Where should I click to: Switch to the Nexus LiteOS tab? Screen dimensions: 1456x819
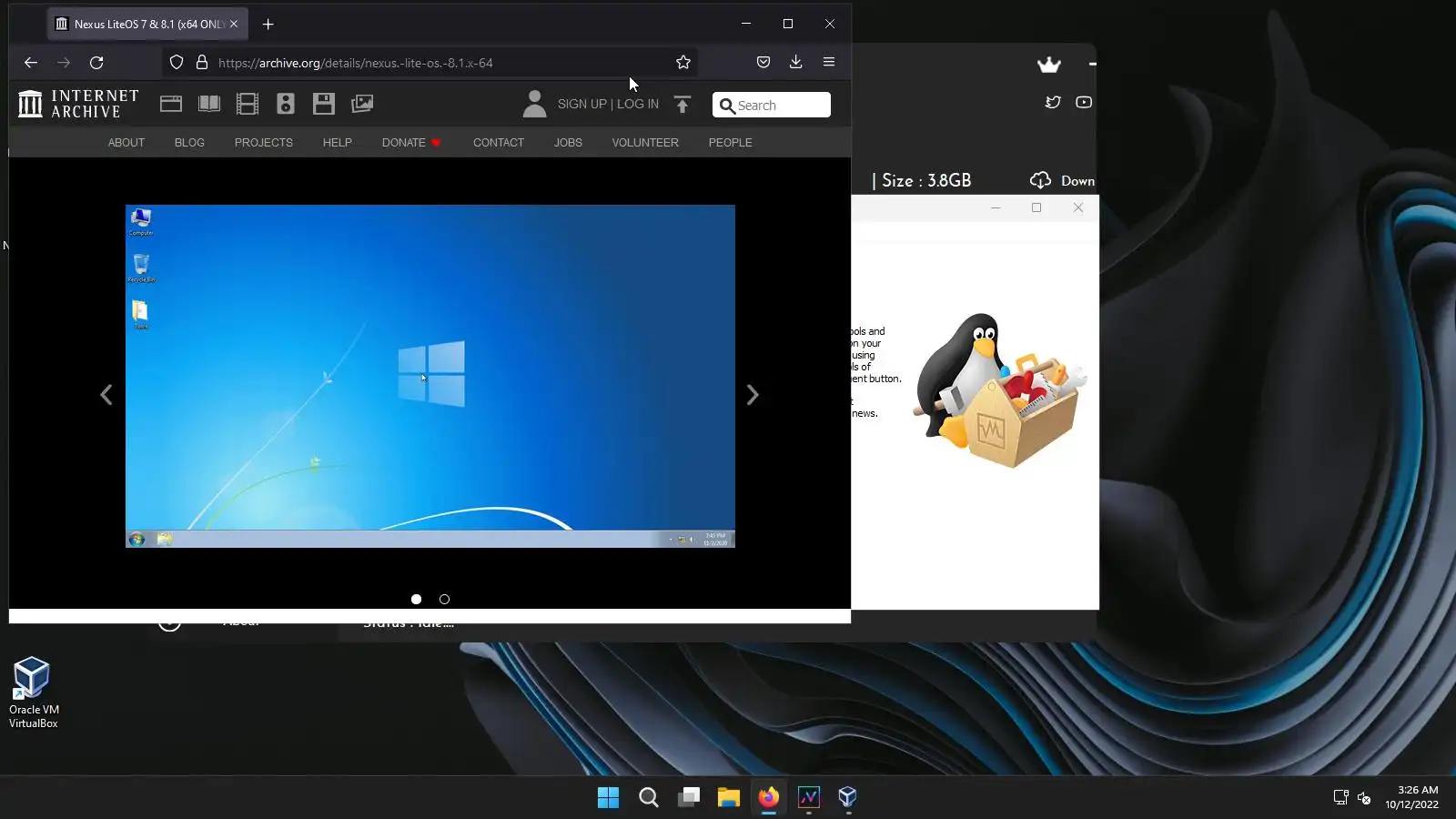(x=148, y=25)
